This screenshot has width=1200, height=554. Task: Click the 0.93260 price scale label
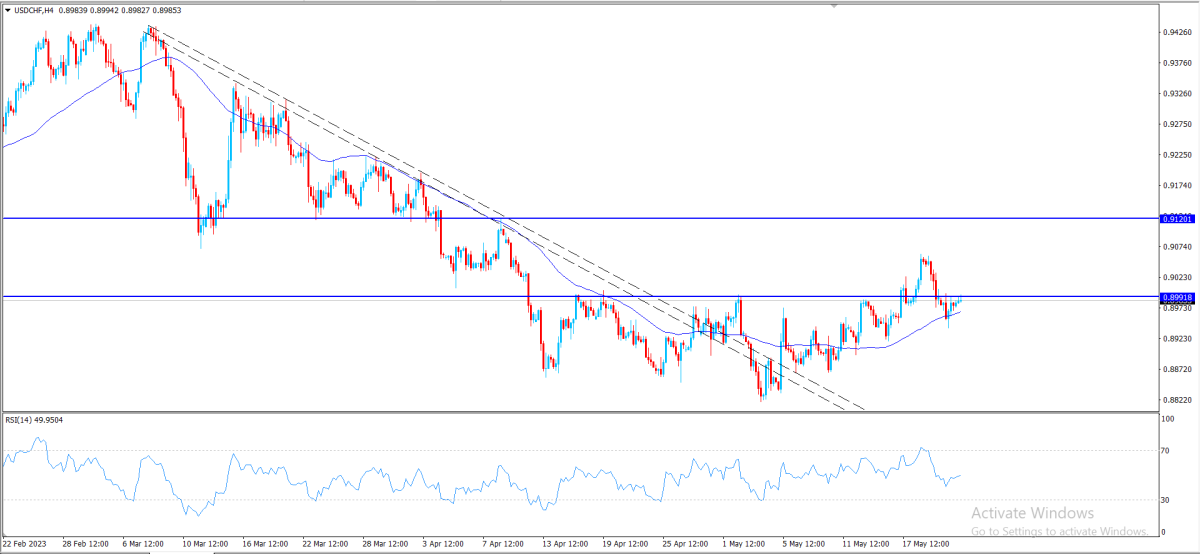tap(1176, 93)
